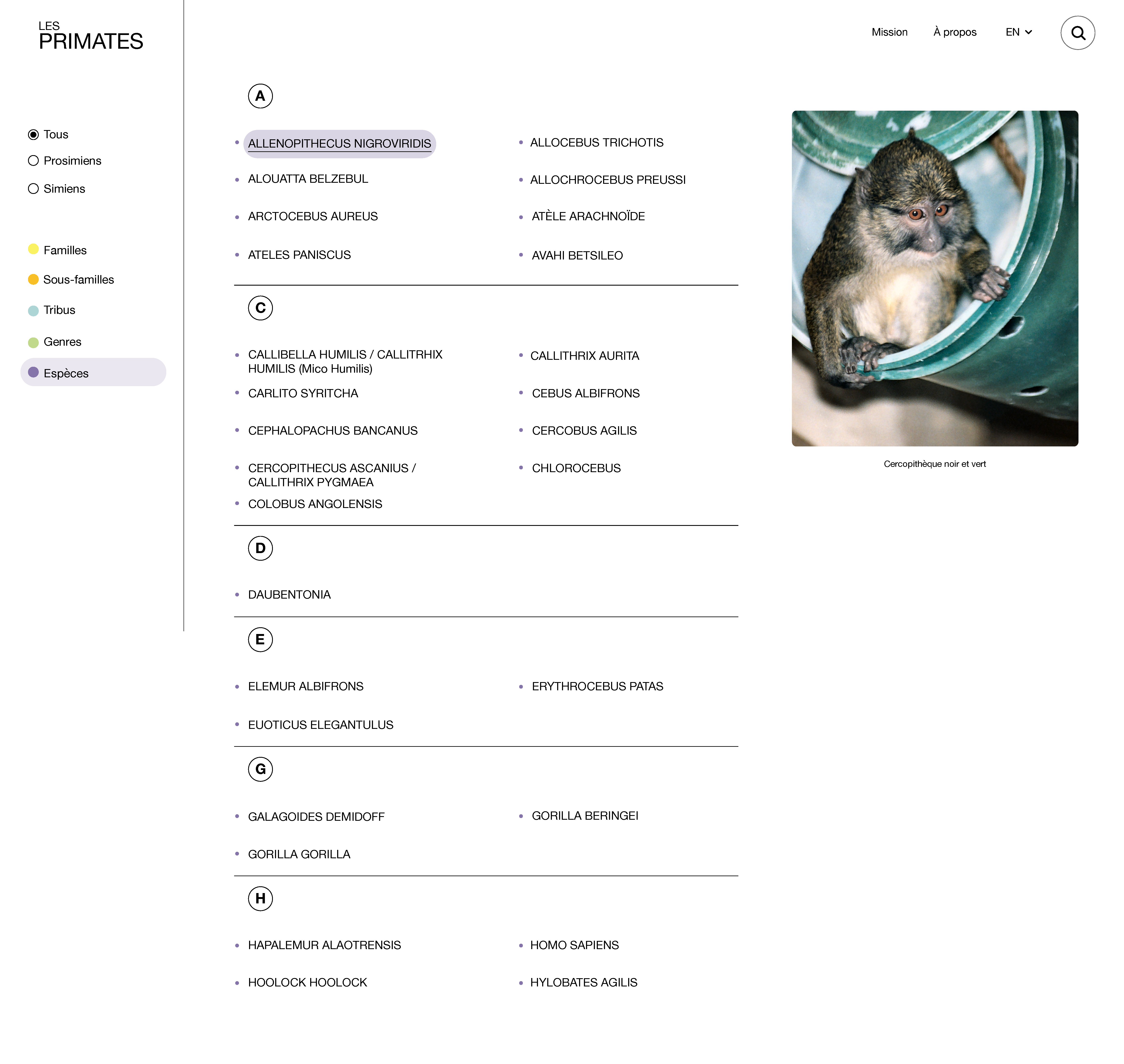
Task: Click the letter C circle icon
Action: point(260,308)
